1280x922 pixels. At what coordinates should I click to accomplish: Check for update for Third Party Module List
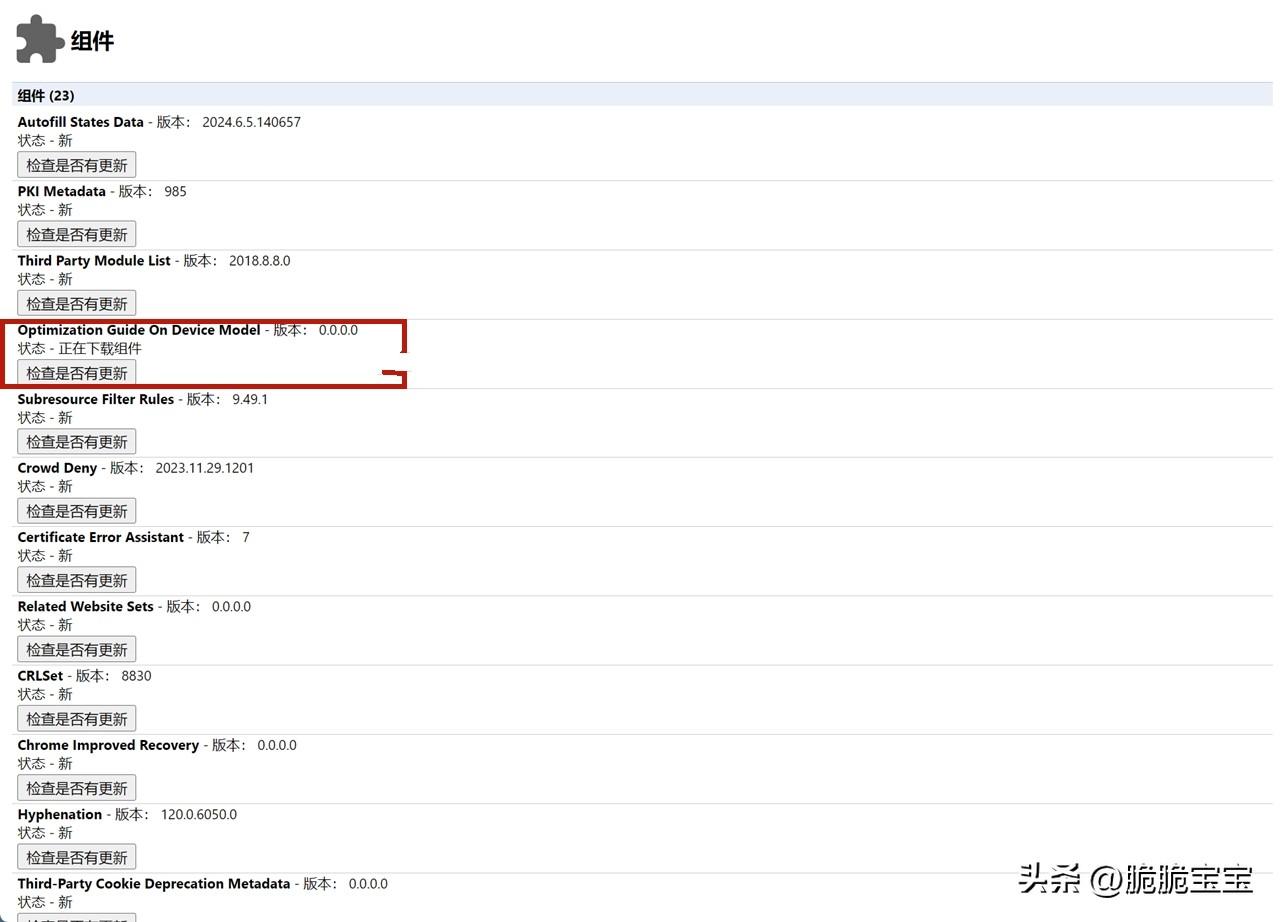tap(77, 303)
